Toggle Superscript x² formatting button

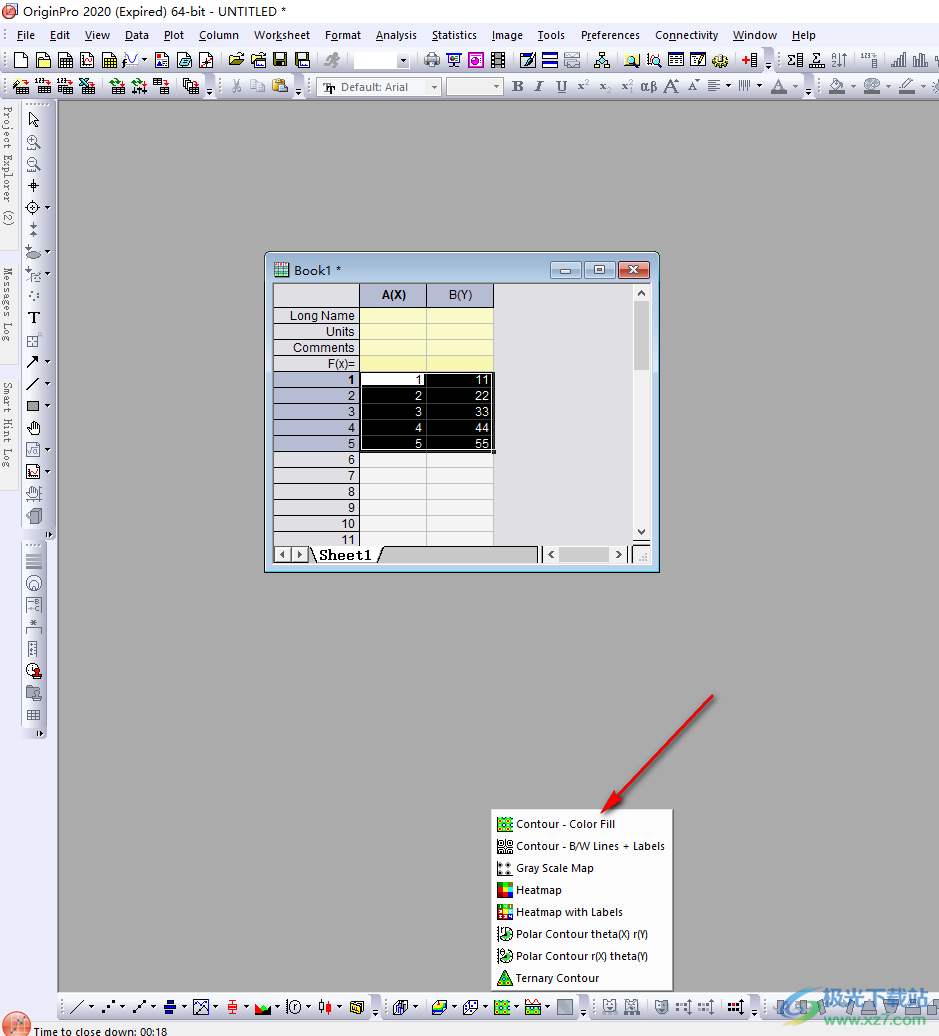pyautogui.click(x=583, y=87)
